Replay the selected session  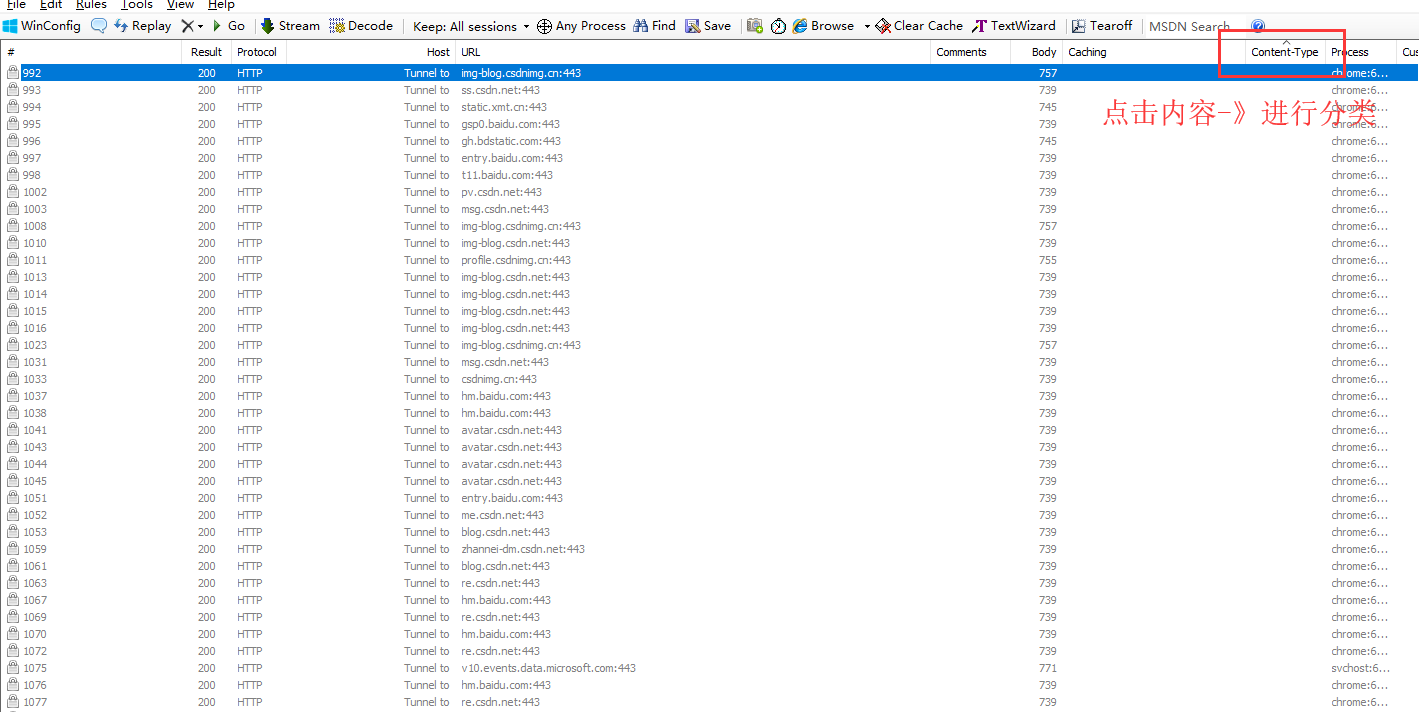coord(142,25)
